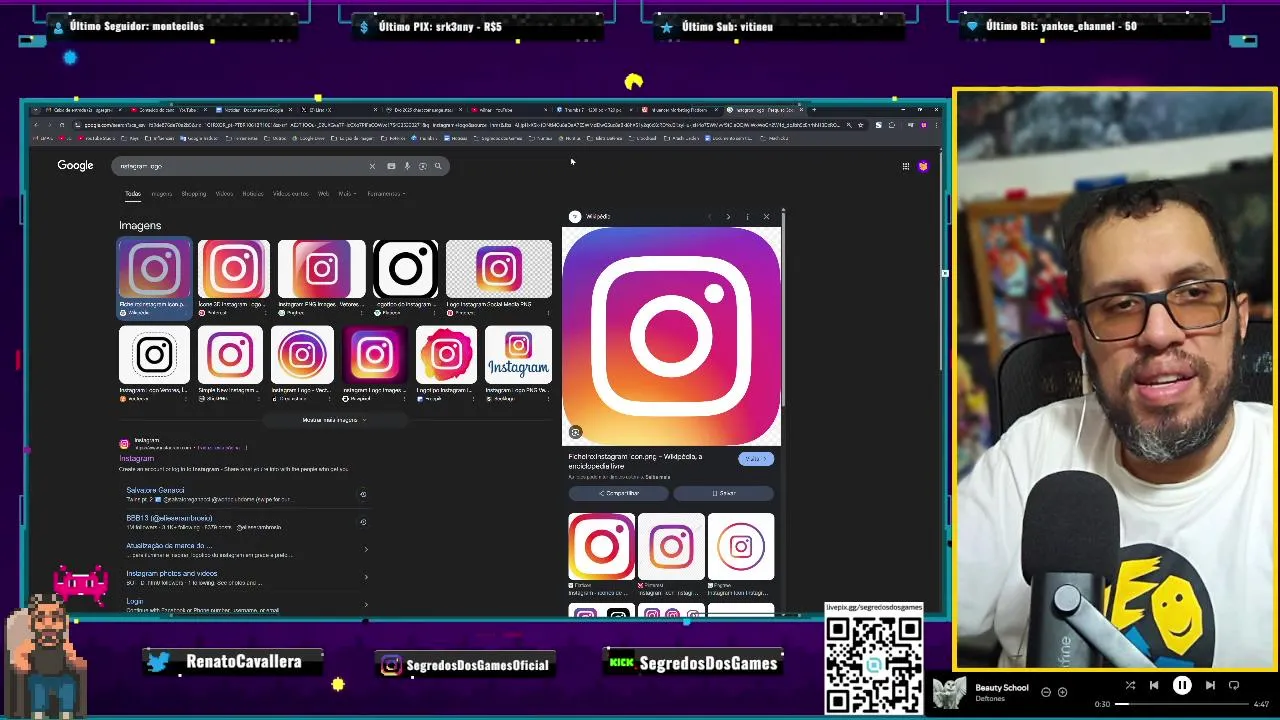Click the minus icon beside Beauty School
This screenshot has width=1280, height=720.
click(x=1046, y=692)
